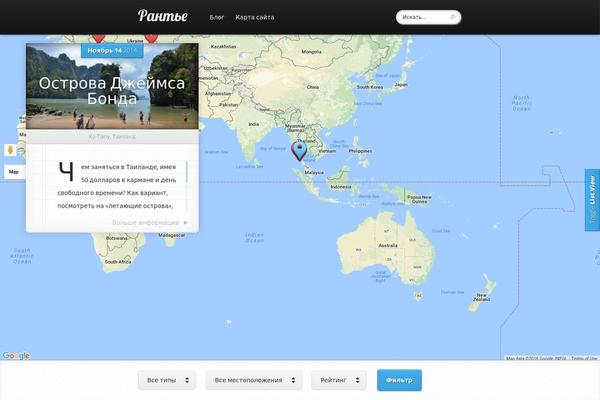The image size is (600, 400).
Task: Open the Terms of Use map link
Action: pyautogui.click(x=584, y=358)
